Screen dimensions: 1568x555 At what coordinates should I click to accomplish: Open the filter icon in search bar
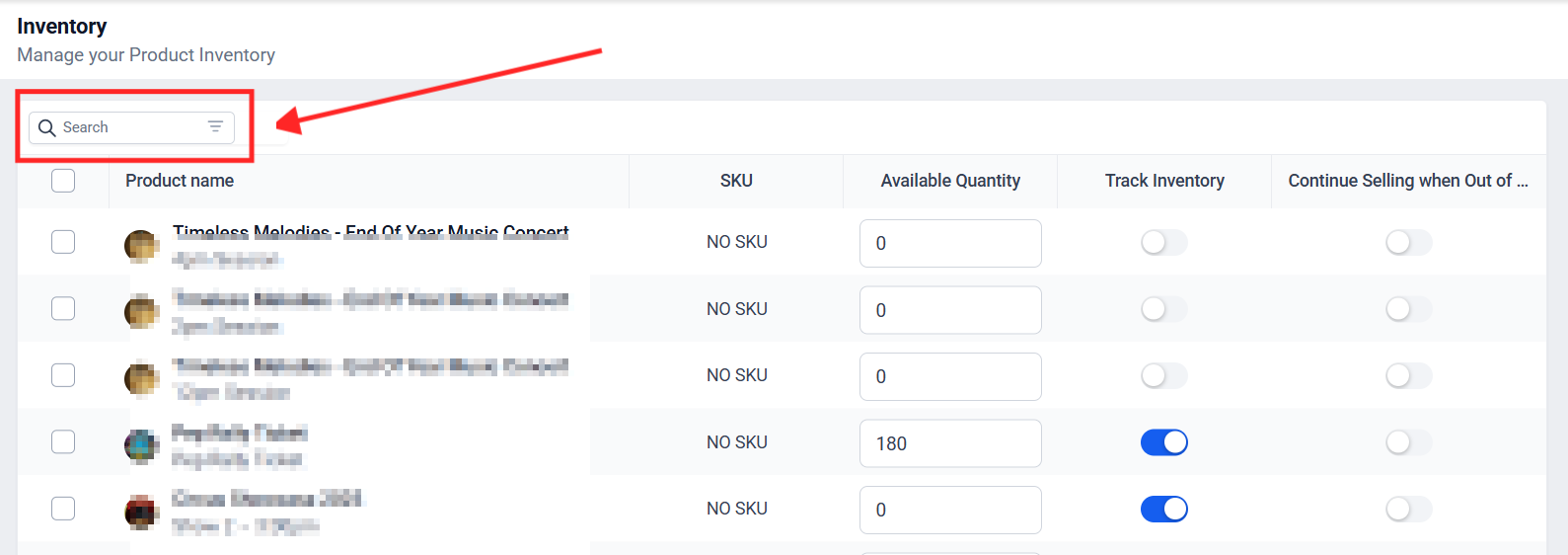point(215,127)
